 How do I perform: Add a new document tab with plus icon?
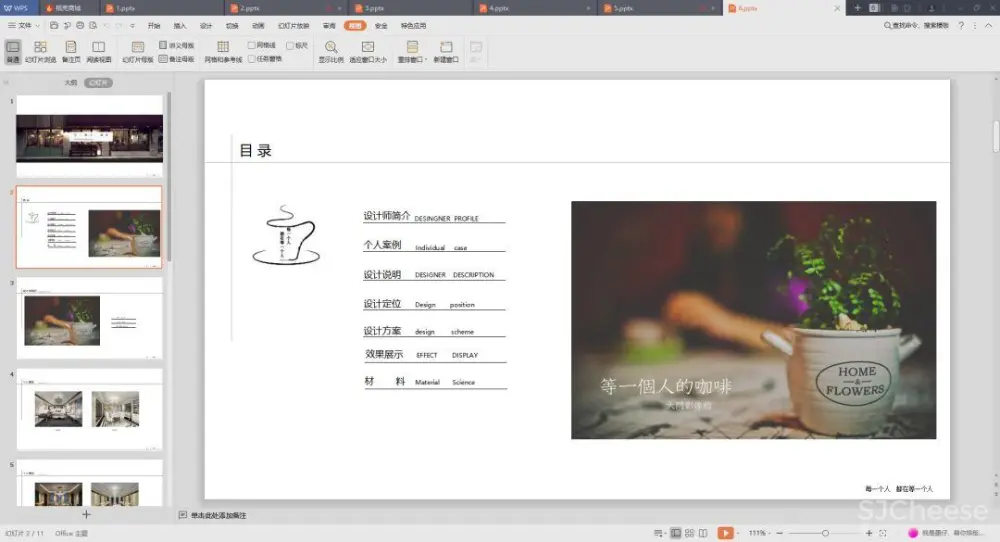857,8
